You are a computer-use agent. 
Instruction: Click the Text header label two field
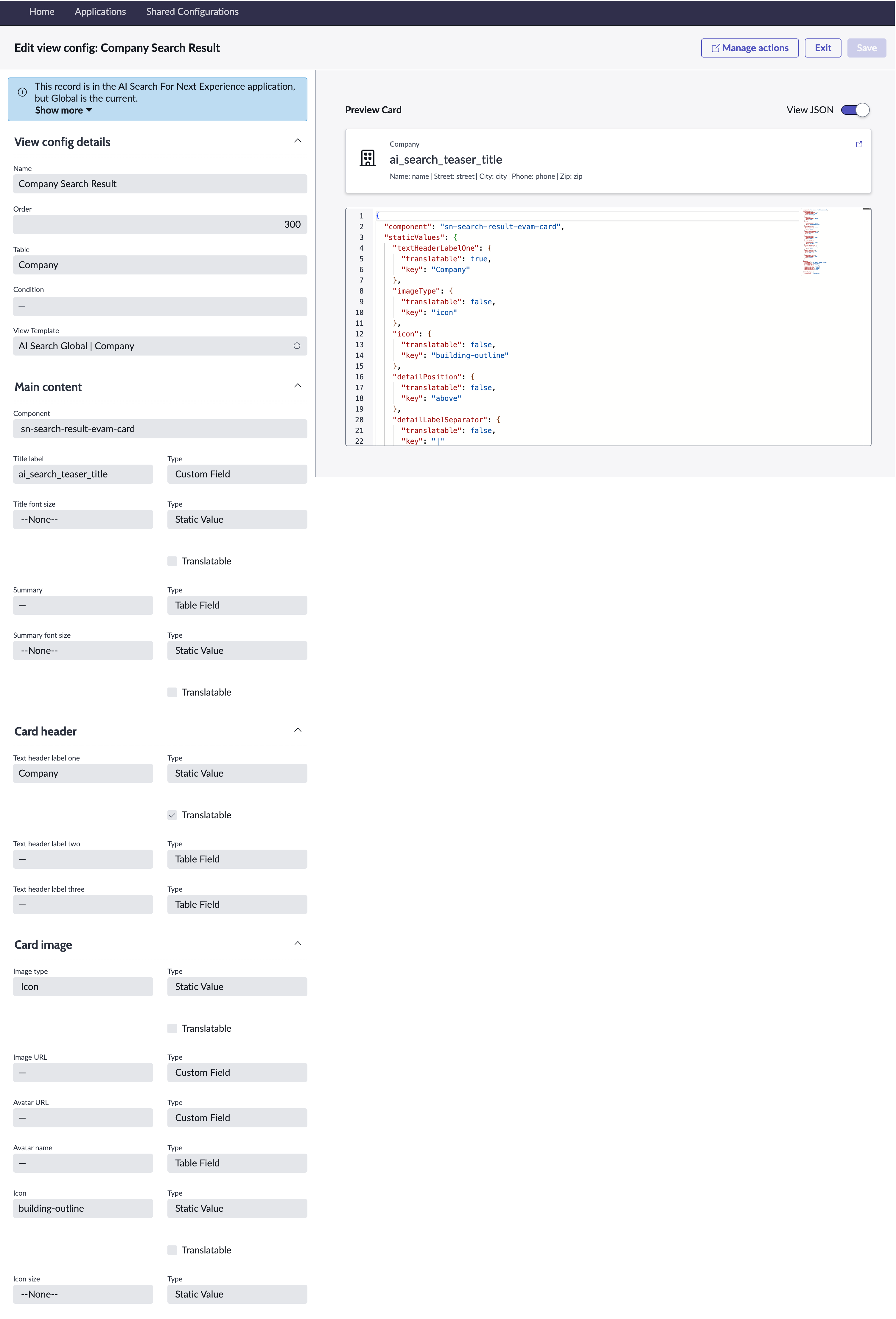tap(83, 859)
